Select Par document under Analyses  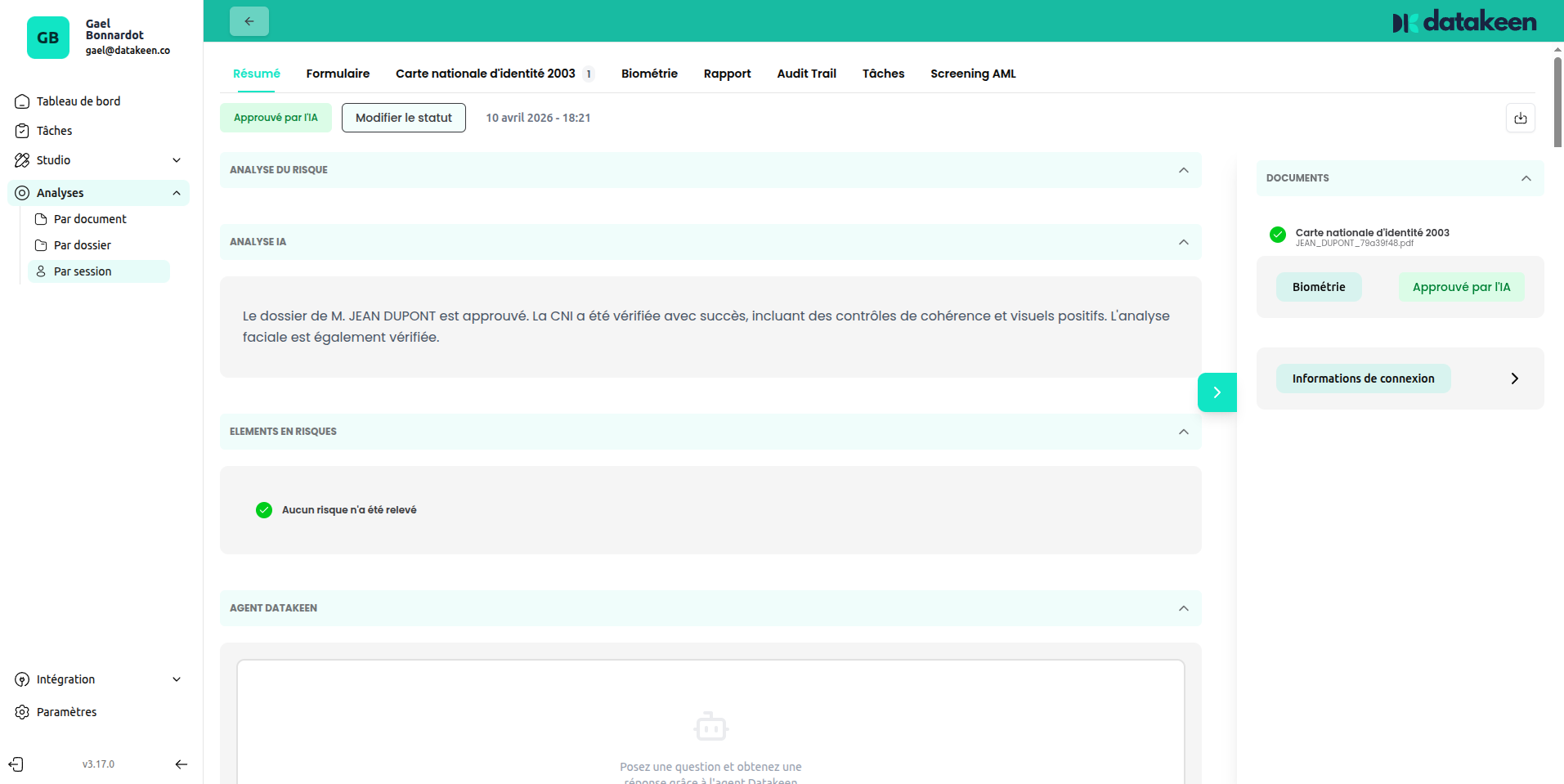click(x=90, y=218)
